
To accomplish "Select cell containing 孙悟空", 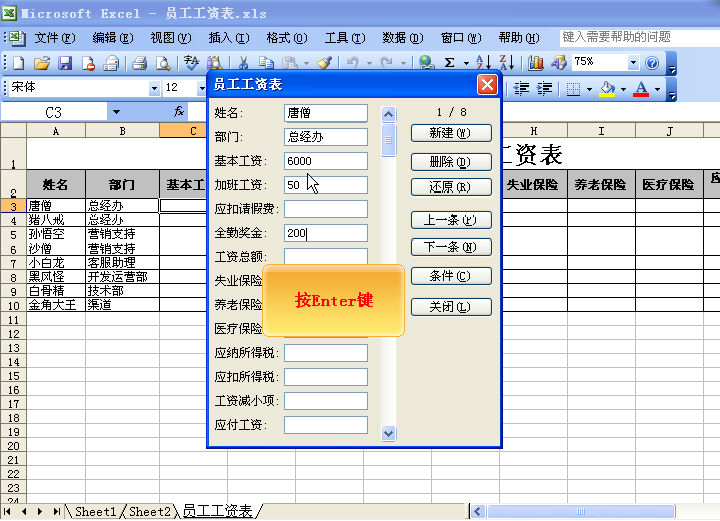I will (56, 234).
